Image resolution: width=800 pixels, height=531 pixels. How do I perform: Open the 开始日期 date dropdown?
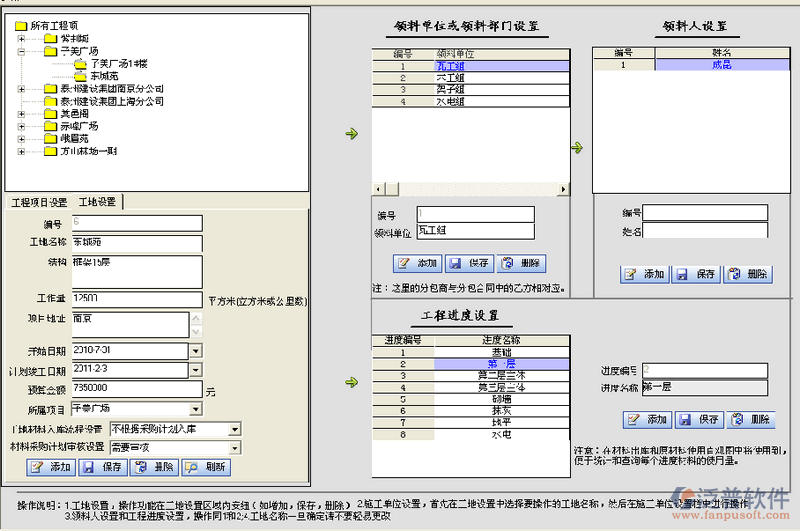(x=195, y=350)
